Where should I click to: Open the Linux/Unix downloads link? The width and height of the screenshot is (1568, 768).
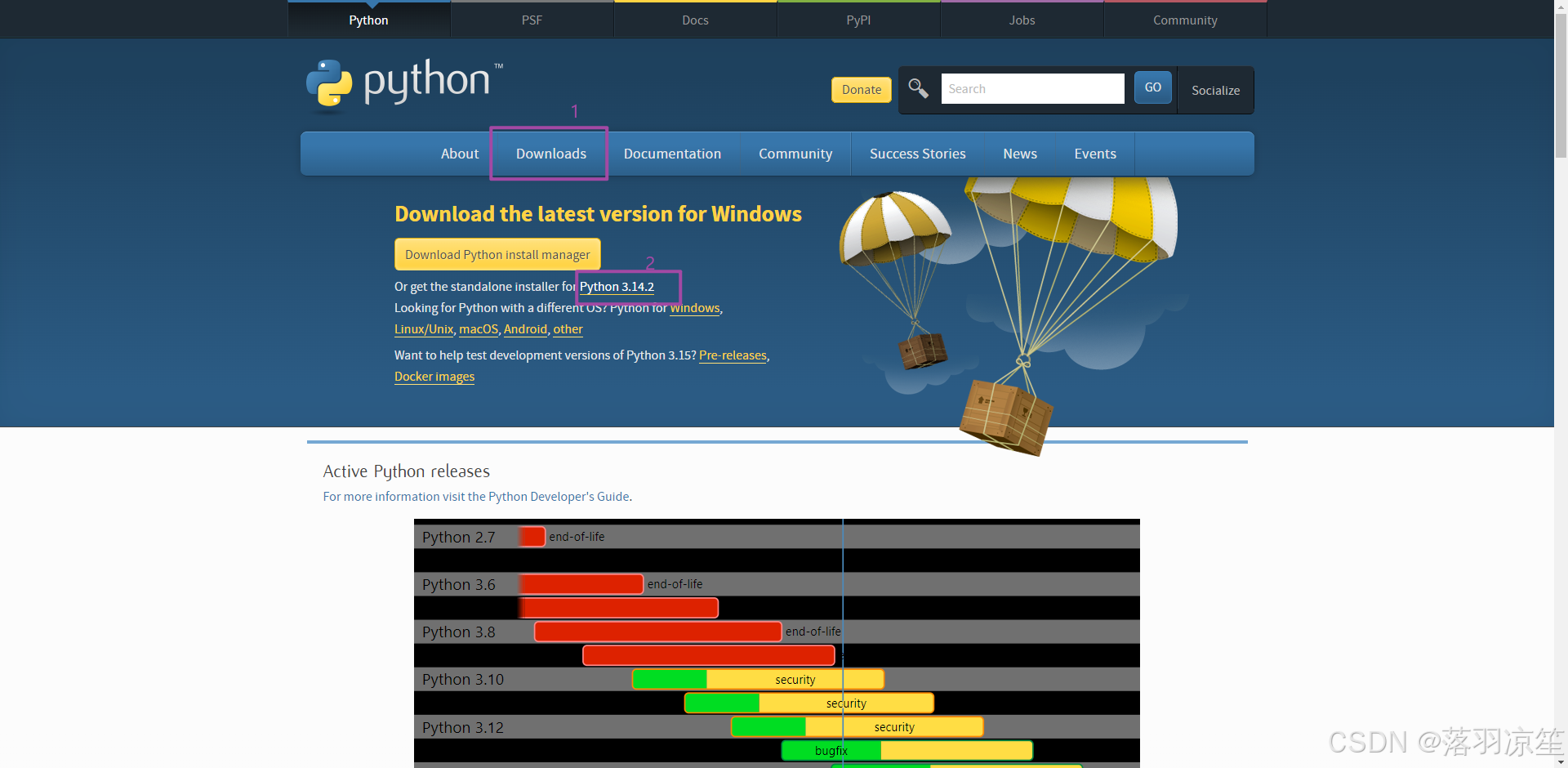[423, 328]
